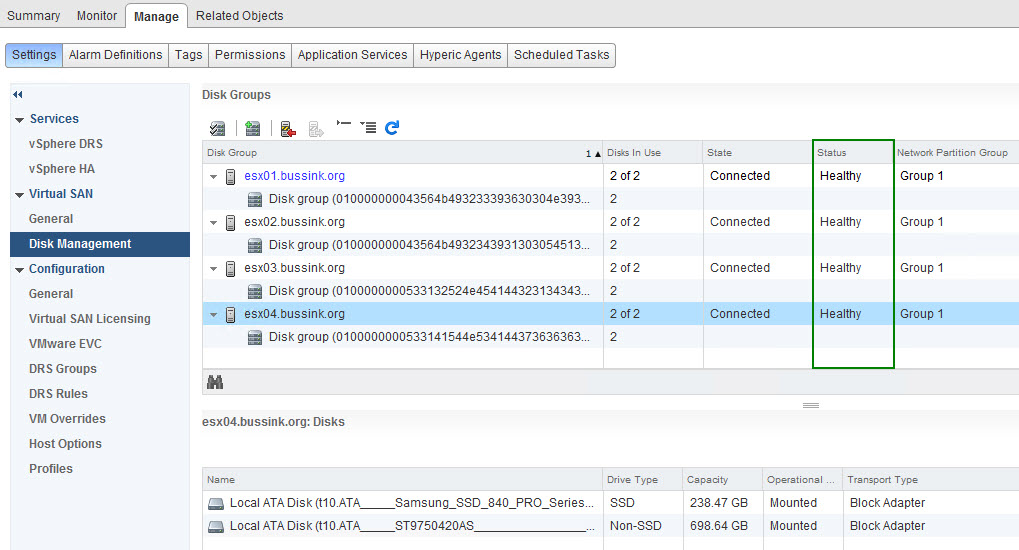1019x550 pixels.
Task: Collapse the left navigation pane
Action: coord(18,94)
